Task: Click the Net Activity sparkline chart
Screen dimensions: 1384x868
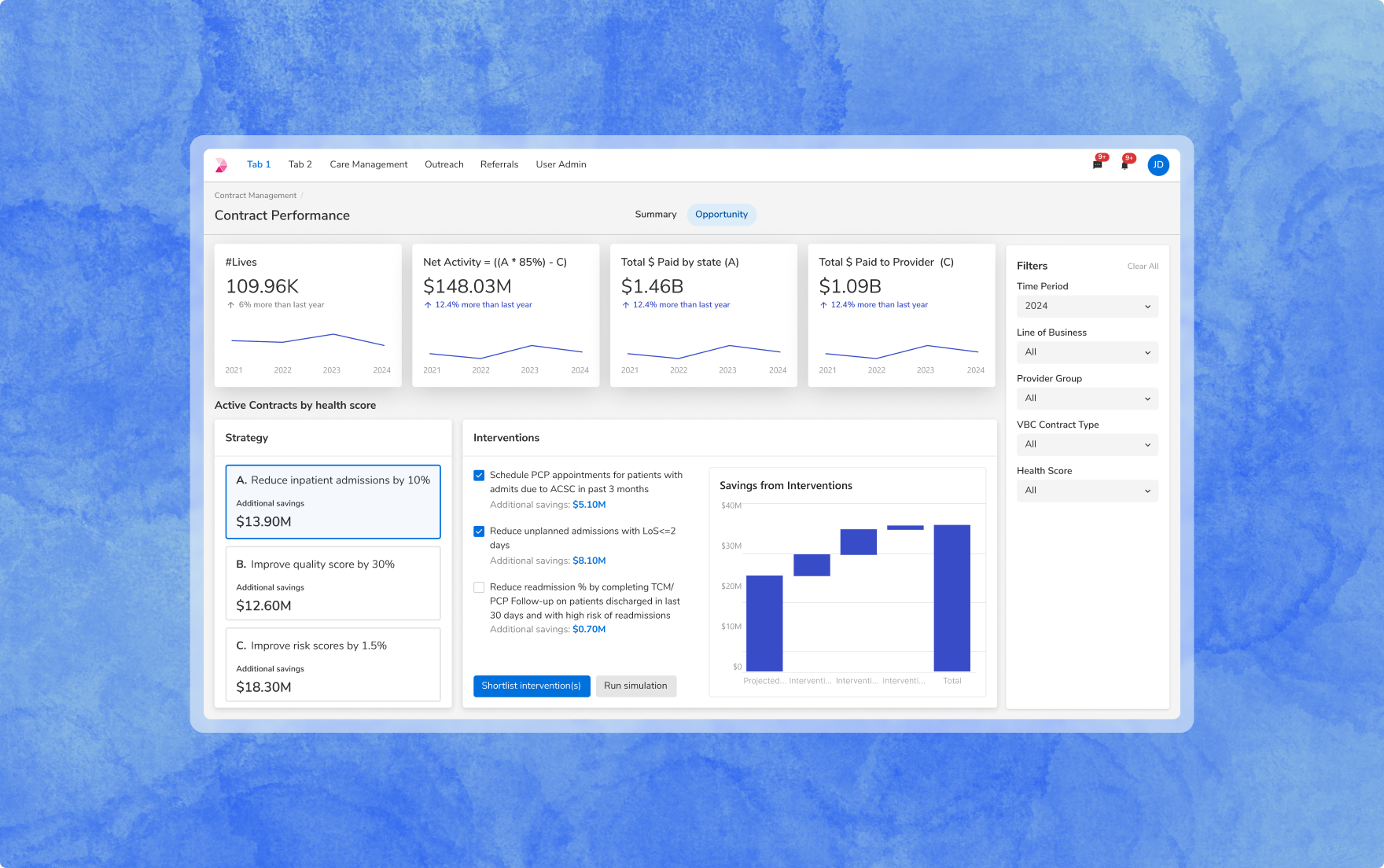Action: [x=506, y=351]
